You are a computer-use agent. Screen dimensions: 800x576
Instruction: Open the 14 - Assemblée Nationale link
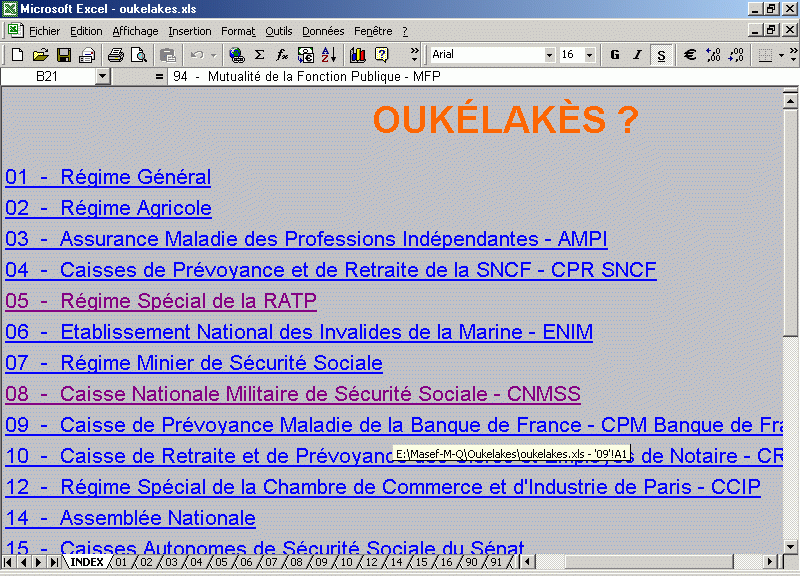131,518
